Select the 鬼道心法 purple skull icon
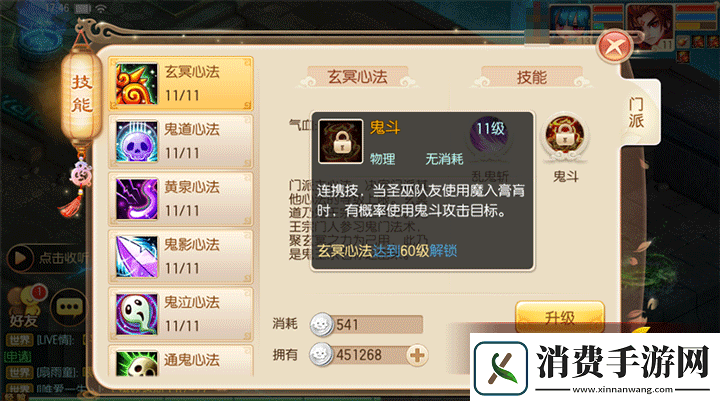The height and width of the screenshot is (401, 720). pos(136,142)
